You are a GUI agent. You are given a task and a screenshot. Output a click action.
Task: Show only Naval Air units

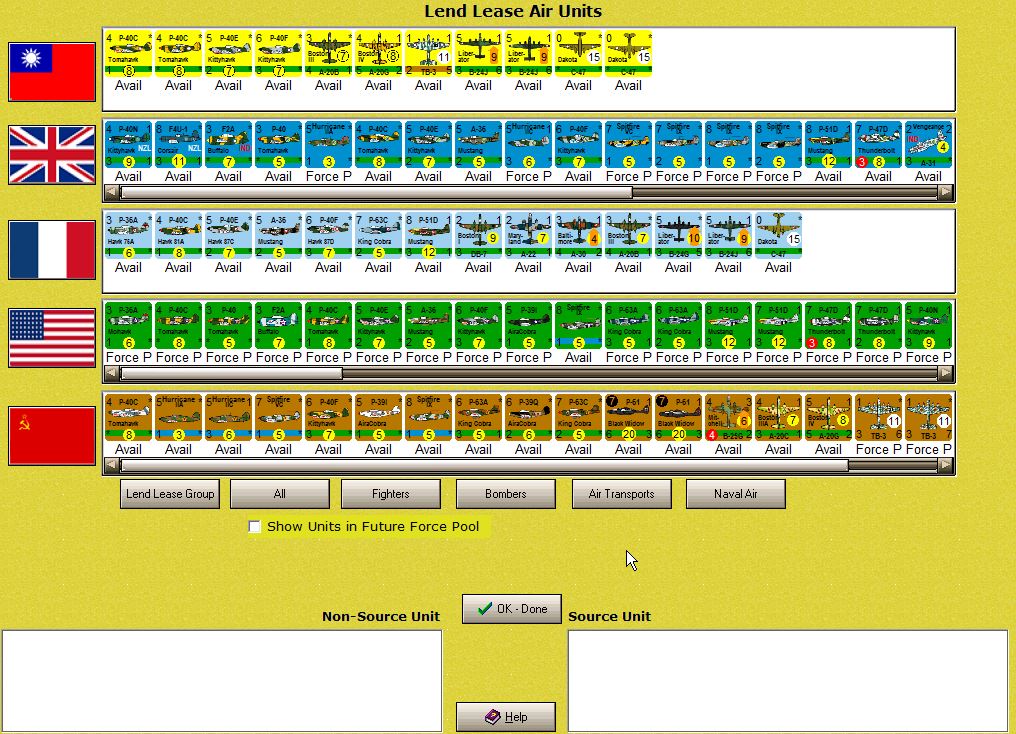click(735, 494)
